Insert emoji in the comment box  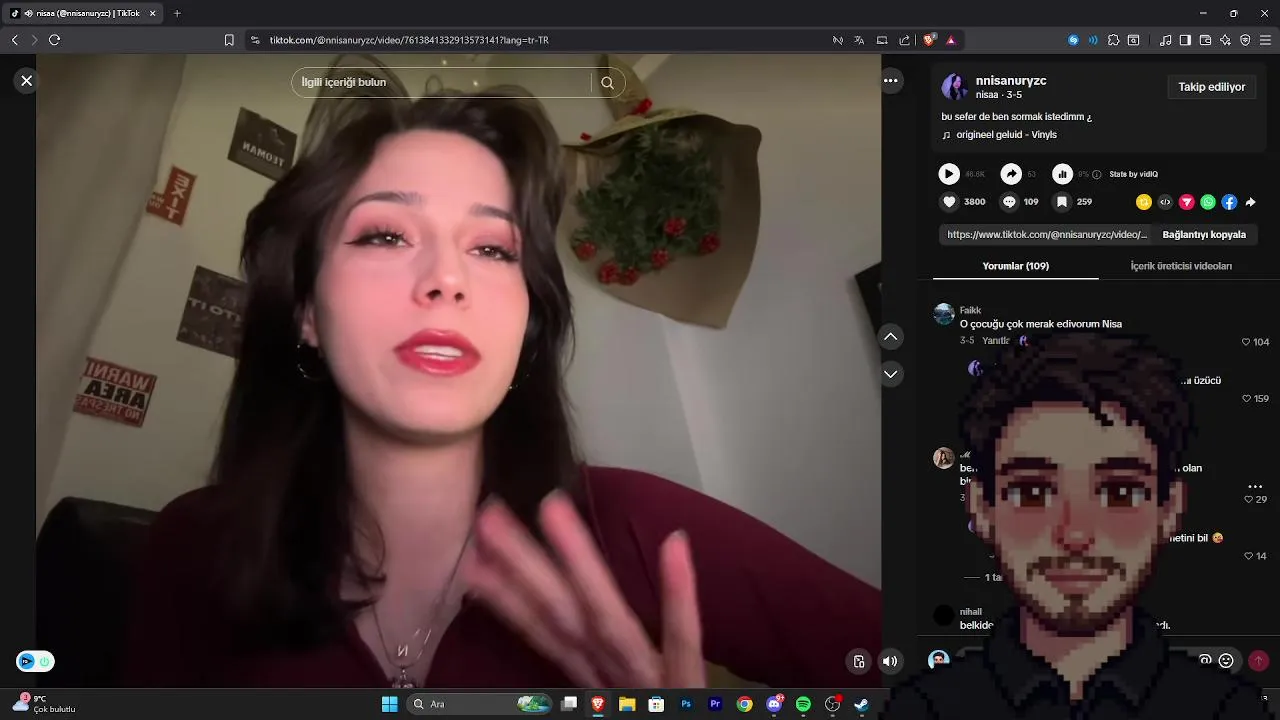click(x=1226, y=660)
